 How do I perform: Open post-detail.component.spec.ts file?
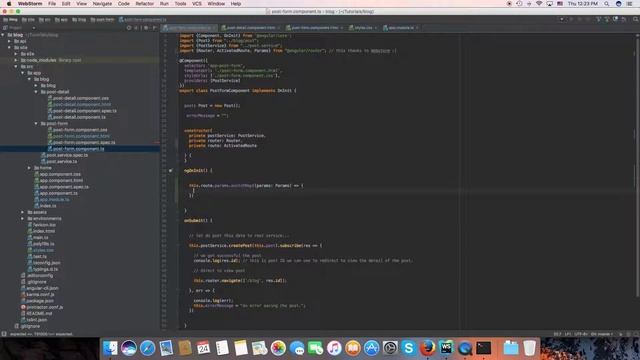coord(82,111)
